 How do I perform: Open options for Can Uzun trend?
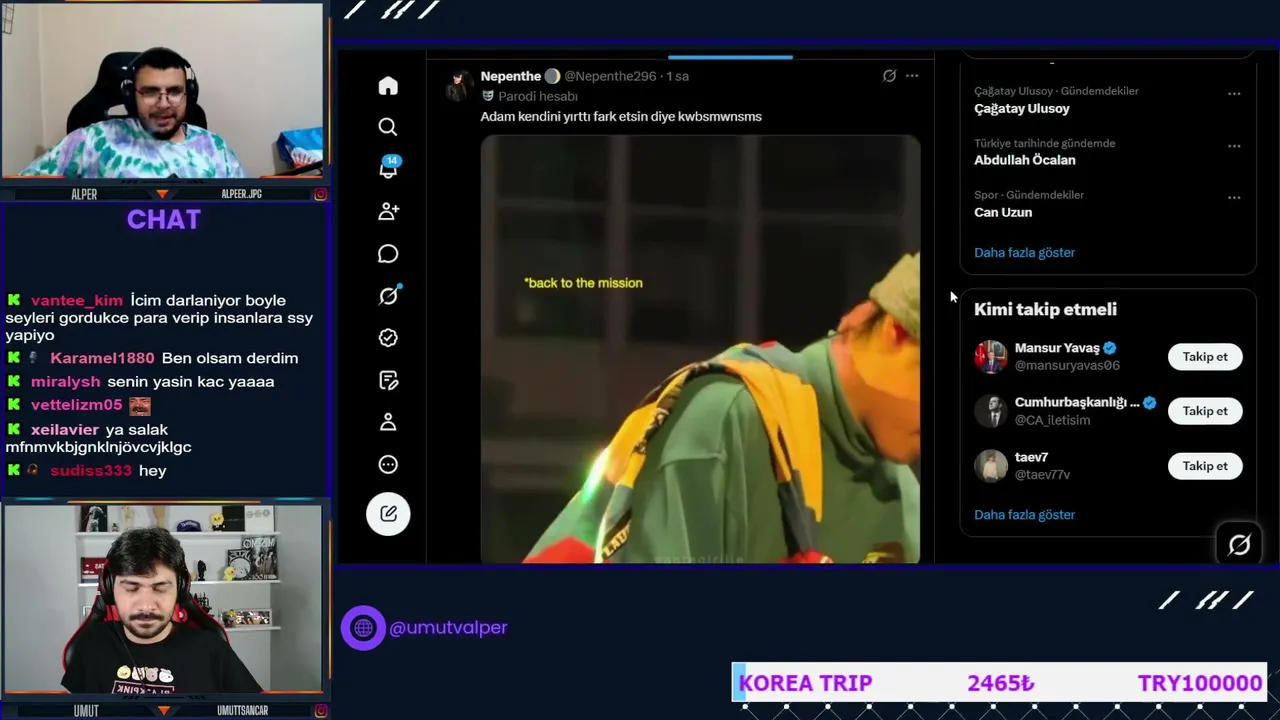(x=1234, y=198)
